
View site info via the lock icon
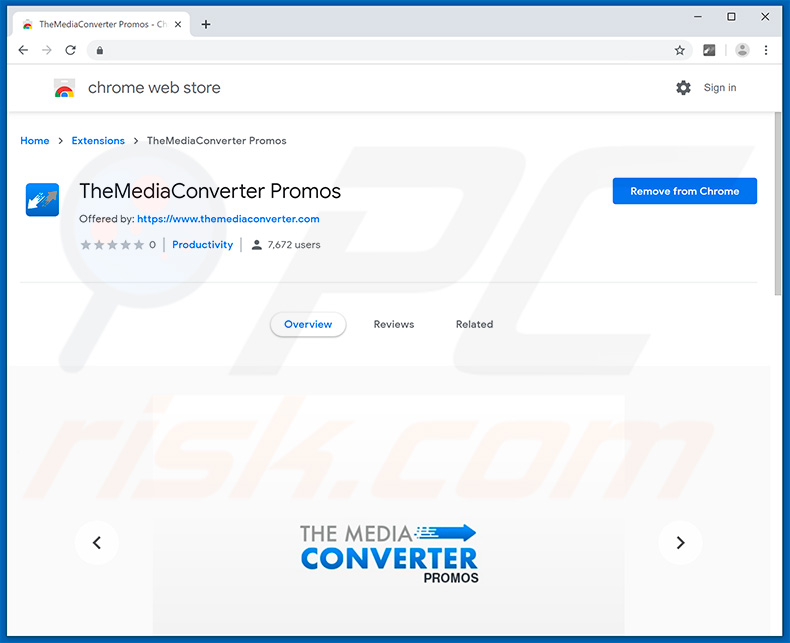[x=100, y=50]
